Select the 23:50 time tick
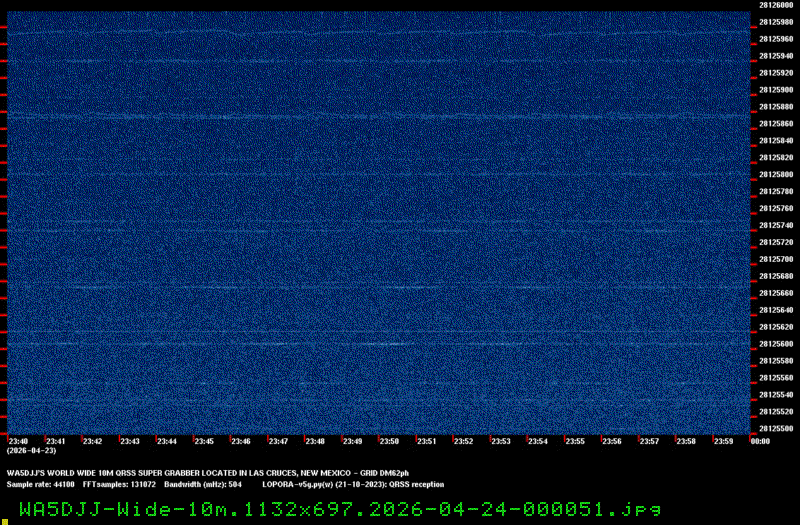800x525 pixels. click(x=389, y=441)
